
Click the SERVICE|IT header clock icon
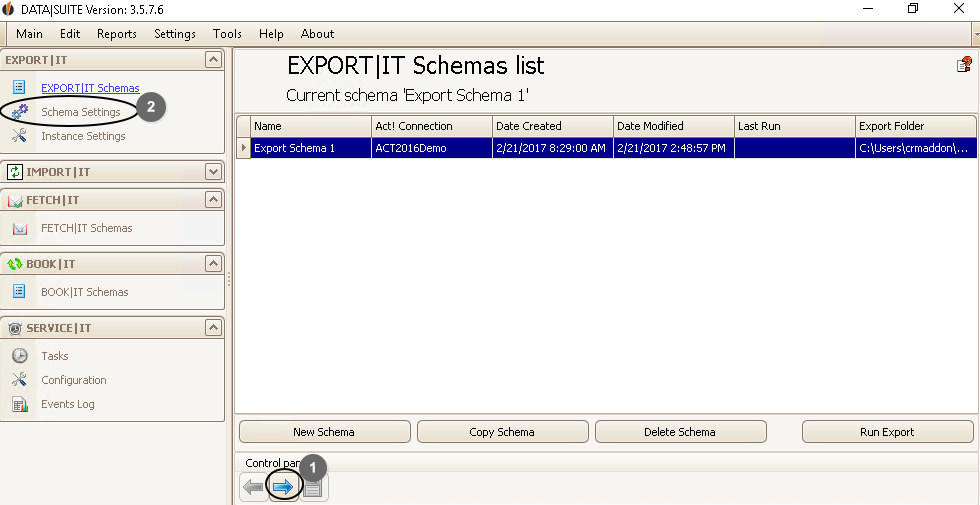(x=15, y=328)
